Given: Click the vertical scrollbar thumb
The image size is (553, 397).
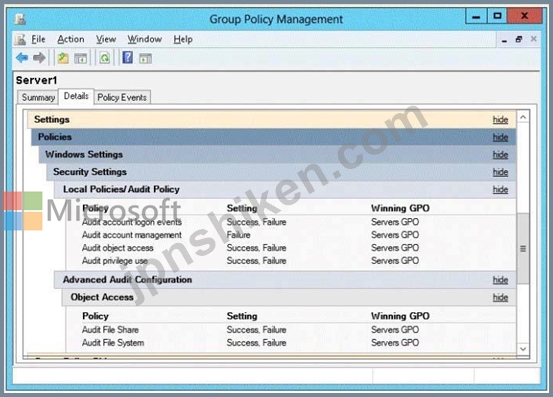Looking at the screenshot, I should coord(523,248).
